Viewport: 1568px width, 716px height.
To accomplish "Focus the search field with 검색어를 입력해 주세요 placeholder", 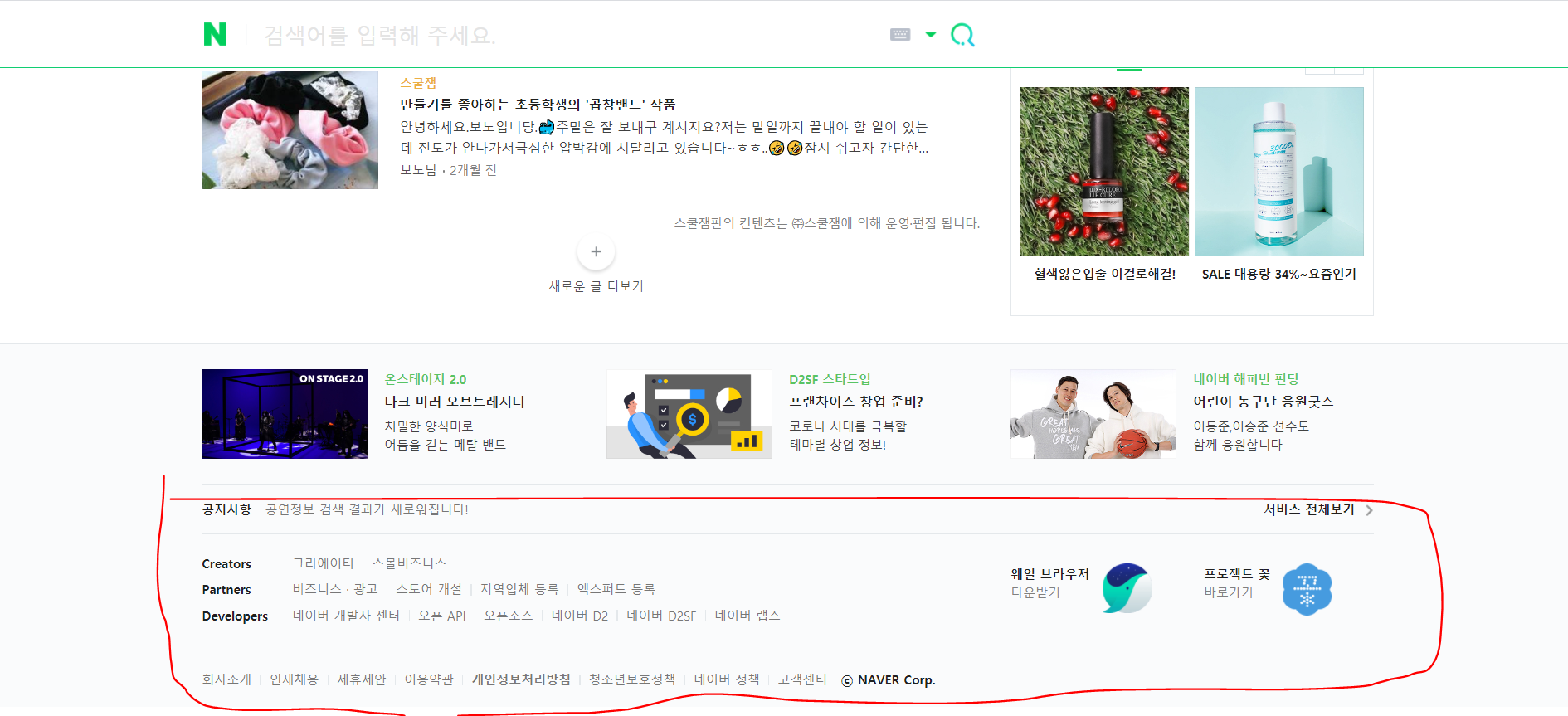I will tap(564, 35).
